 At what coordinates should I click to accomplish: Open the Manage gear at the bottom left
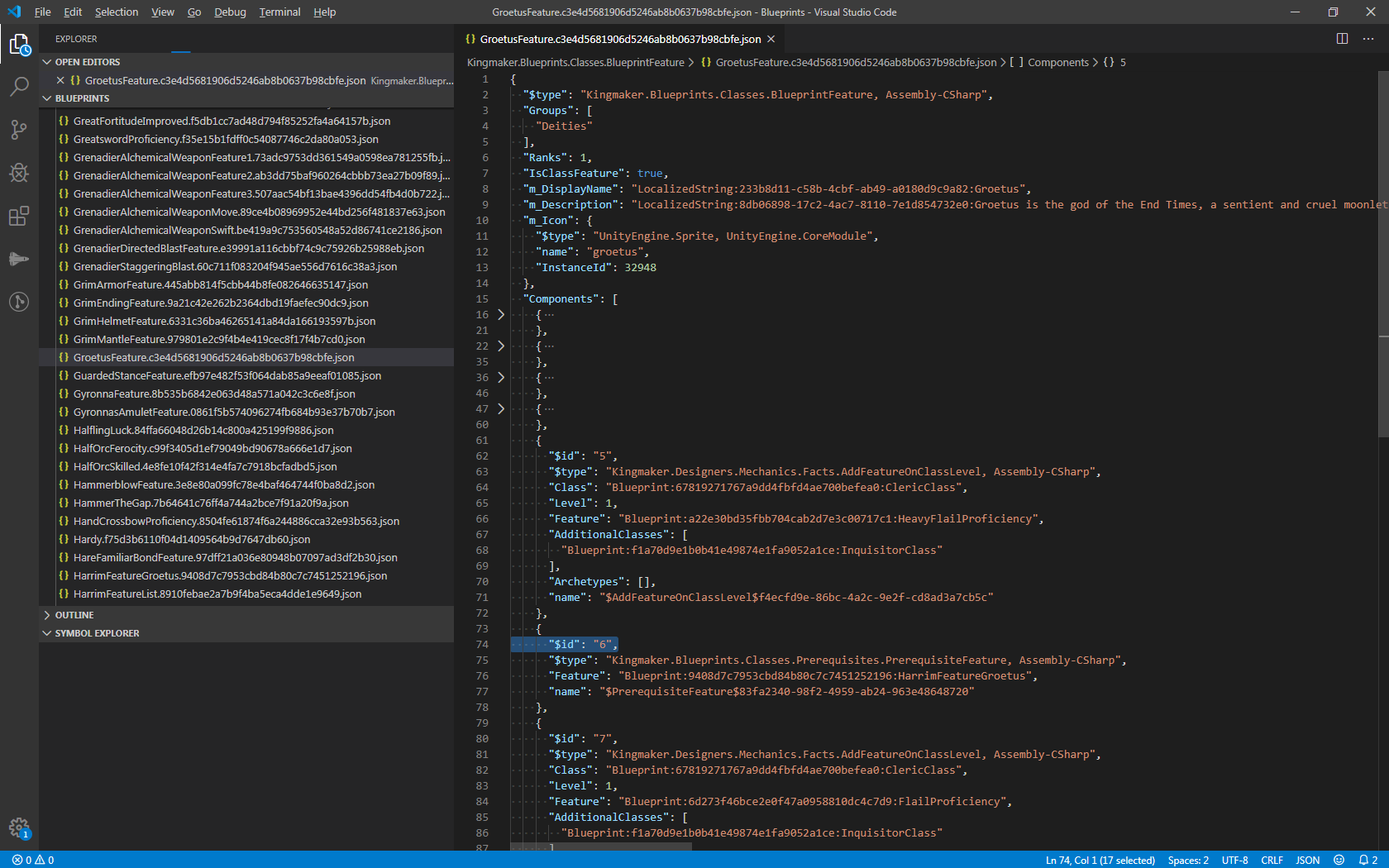coord(19,827)
